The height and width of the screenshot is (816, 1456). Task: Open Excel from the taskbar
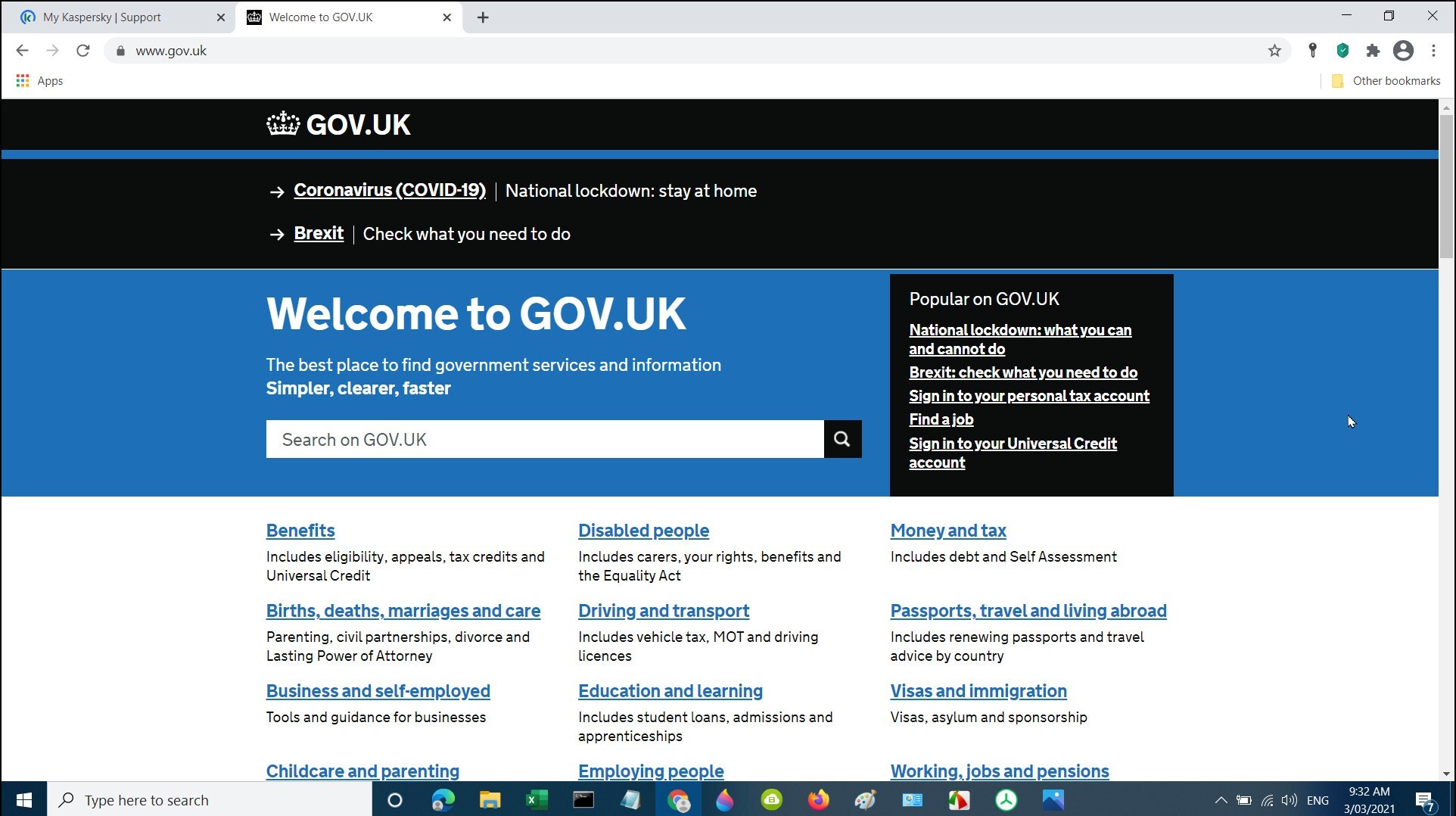537,799
